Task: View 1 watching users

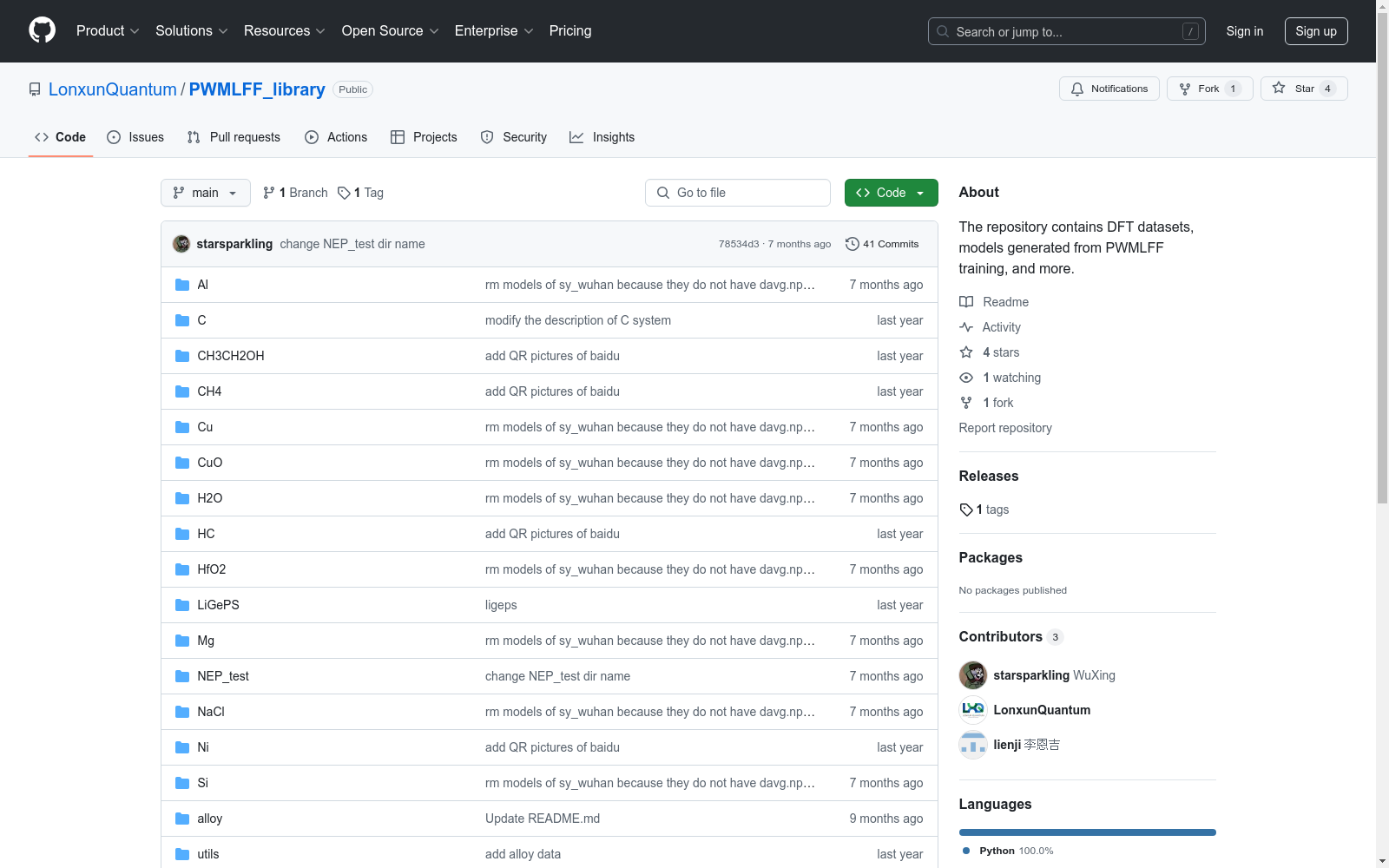Action: tap(1000, 378)
